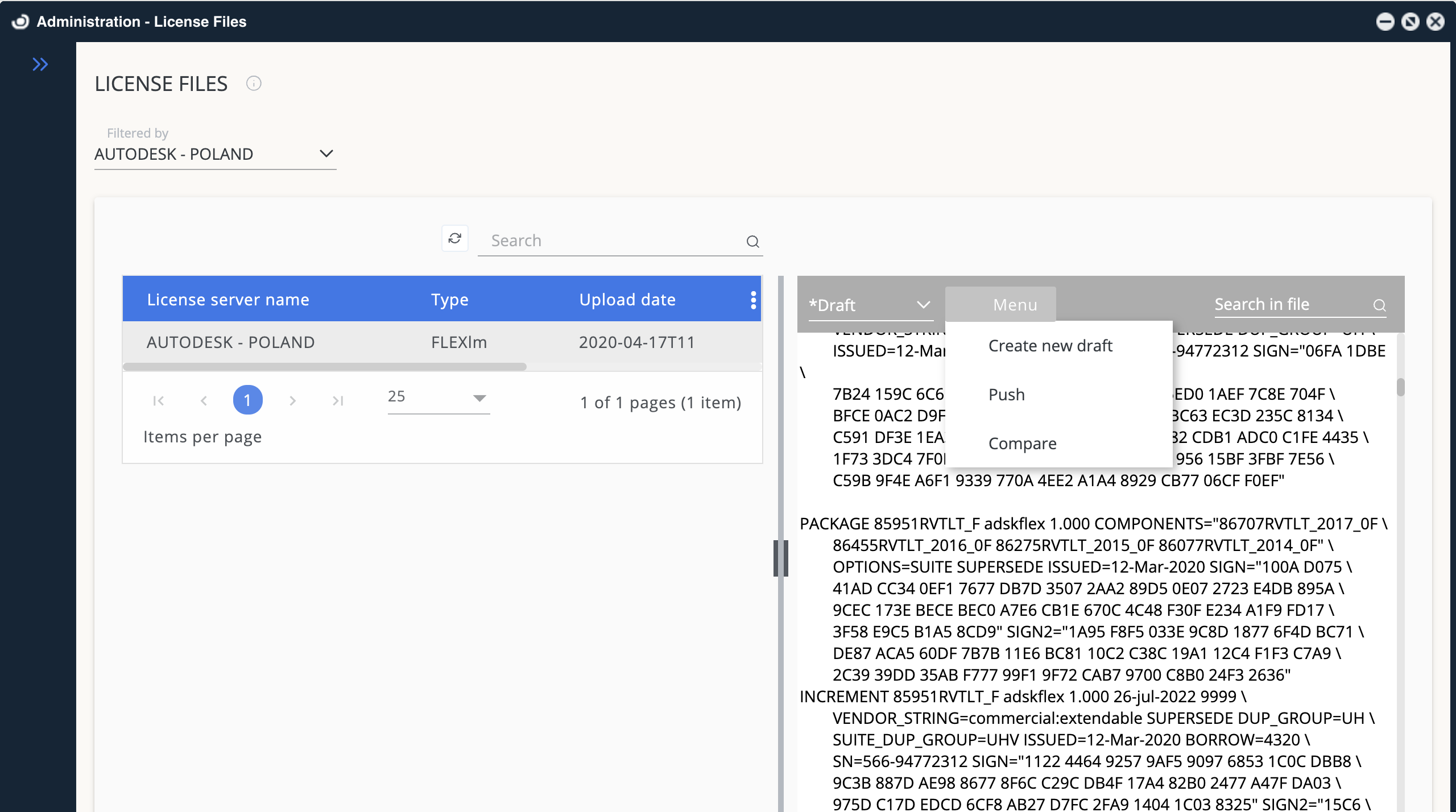The image size is (1456, 812).
Task: Expand the collapsed left sidebar
Action: pyautogui.click(x=40, y=64)
